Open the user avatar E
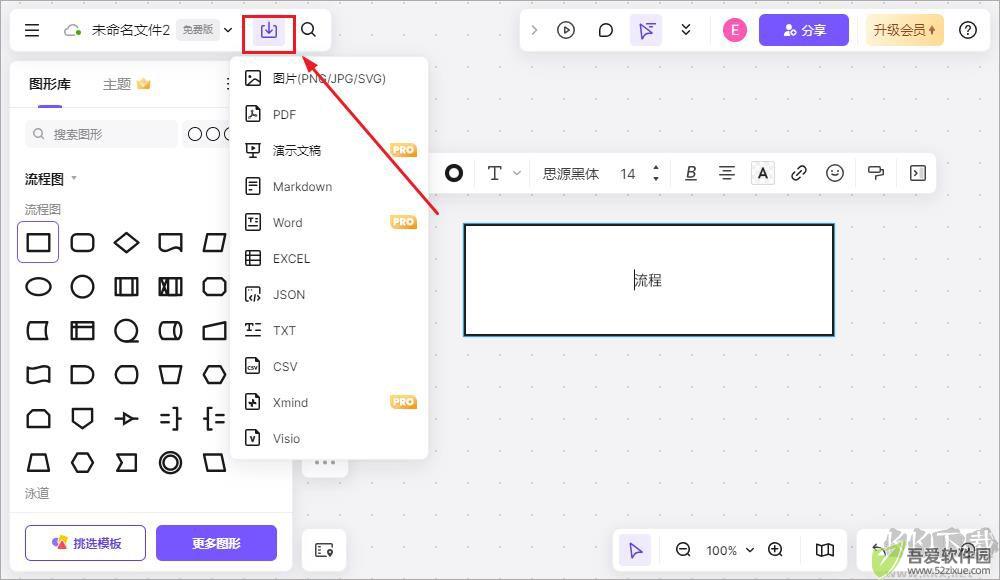Screen dimensions: 1000x580 735,30
